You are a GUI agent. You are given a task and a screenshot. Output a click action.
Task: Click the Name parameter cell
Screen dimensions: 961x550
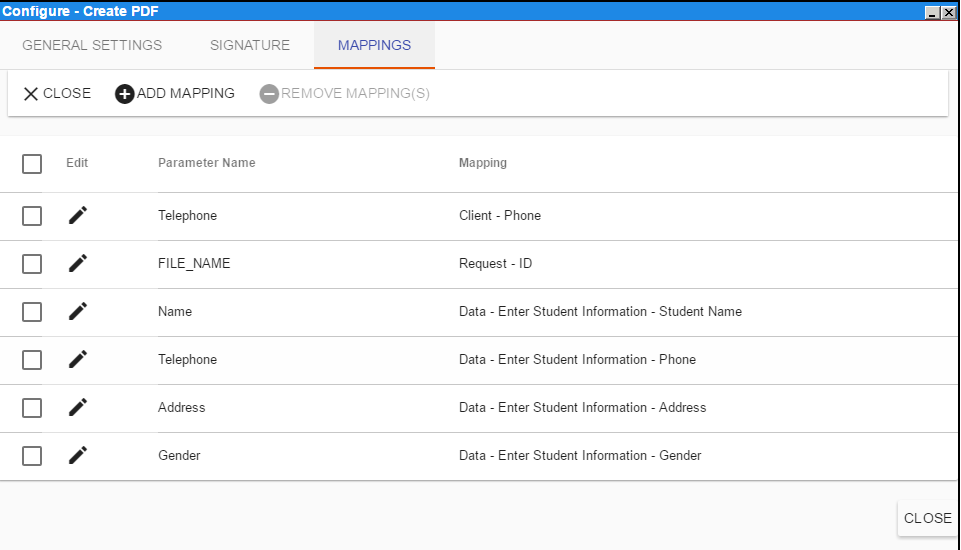[175, 311]
